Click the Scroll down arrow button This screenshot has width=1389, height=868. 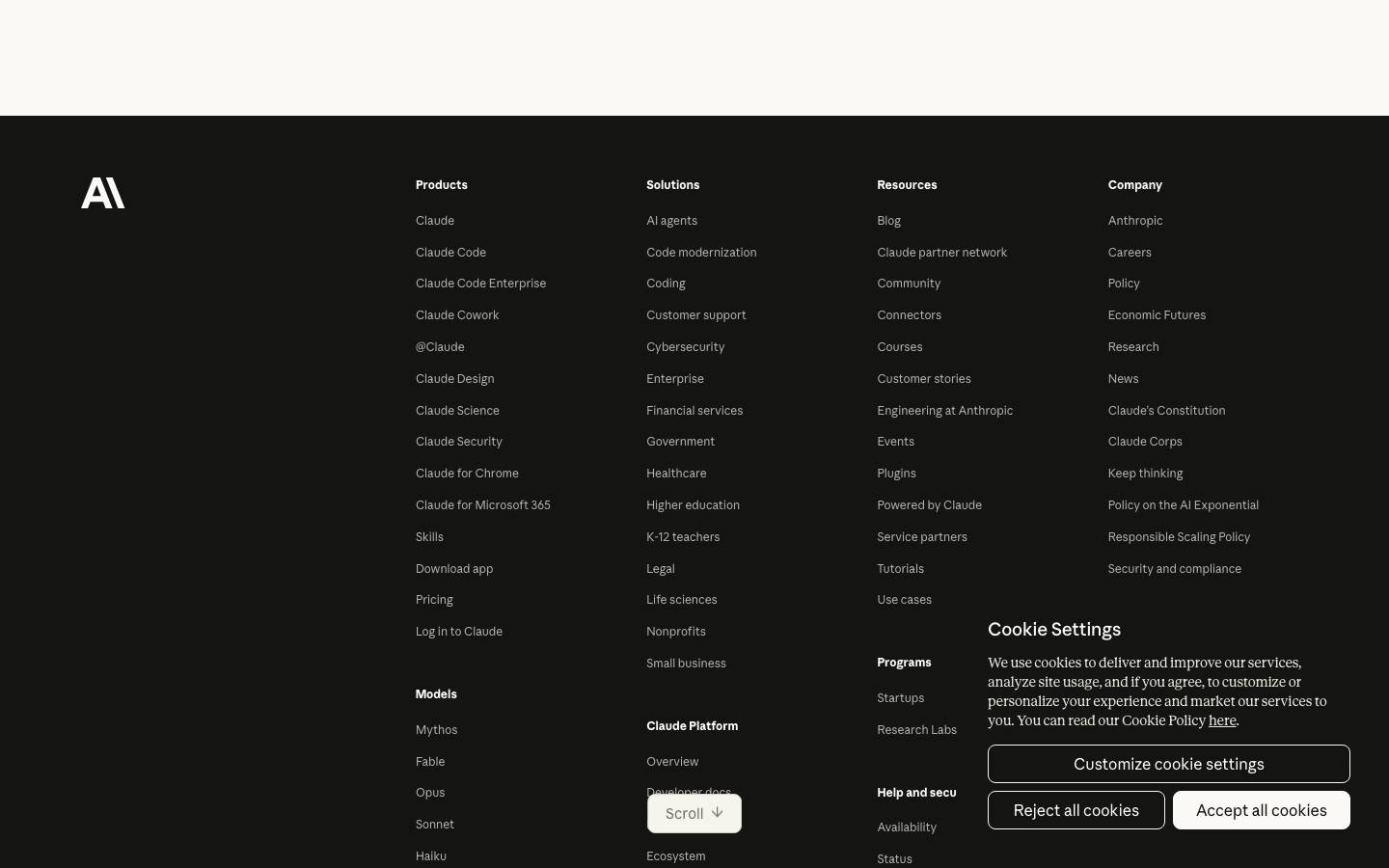pos(694,813)
